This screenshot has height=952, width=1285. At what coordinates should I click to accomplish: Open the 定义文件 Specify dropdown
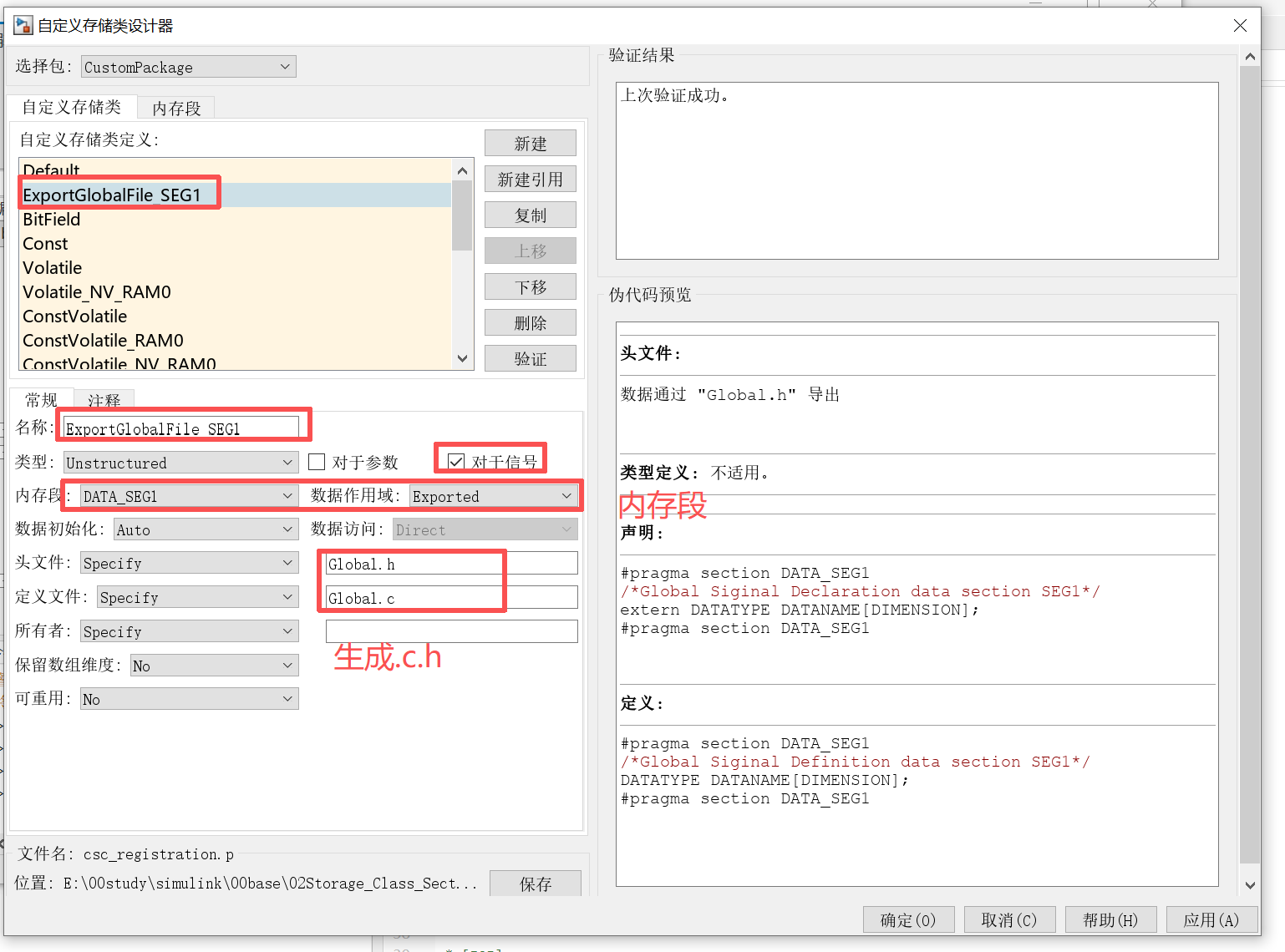pyautogui.click(x=198, y=597)
